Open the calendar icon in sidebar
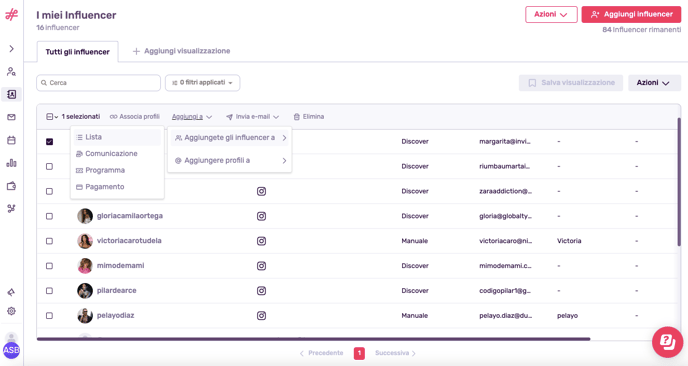Viewport: 688px width, 366px height. [x=11, y=140]
